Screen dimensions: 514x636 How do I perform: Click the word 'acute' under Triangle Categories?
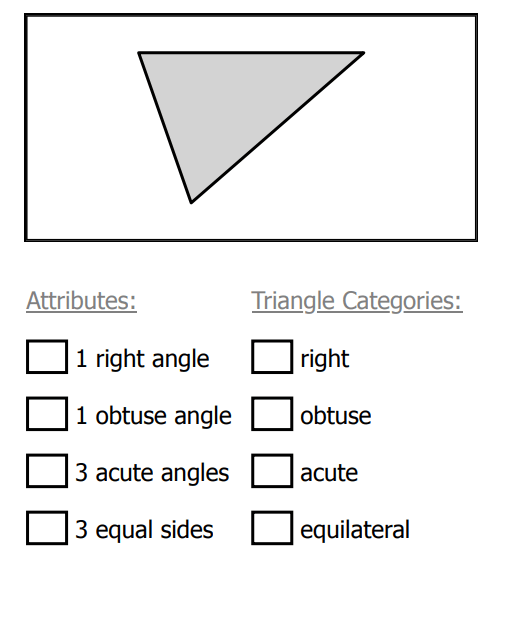pos(329,473)
